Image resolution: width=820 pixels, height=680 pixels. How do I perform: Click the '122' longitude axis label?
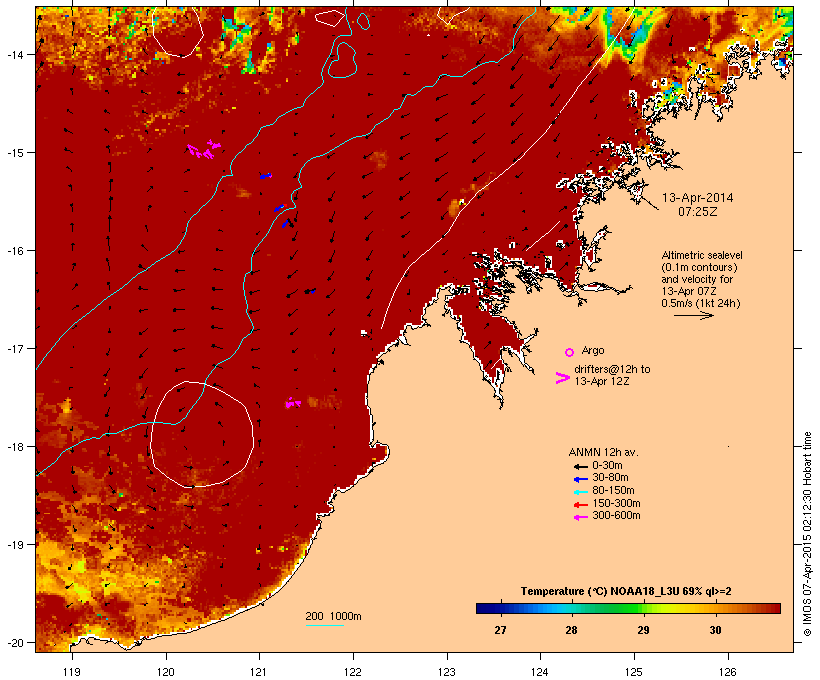(x=353, y=672)
